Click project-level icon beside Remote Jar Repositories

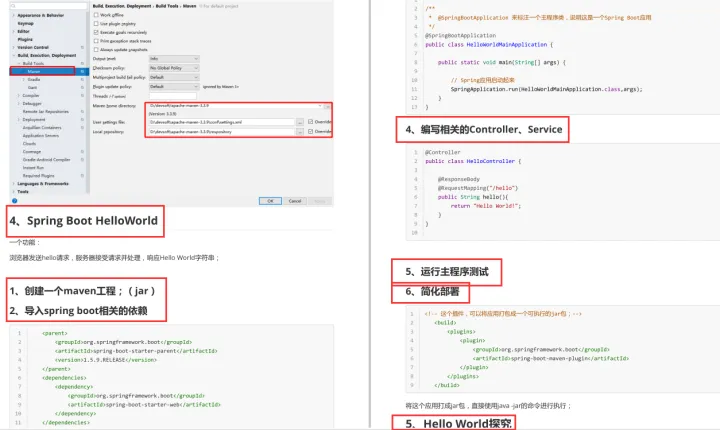click(x=82, y=112)
